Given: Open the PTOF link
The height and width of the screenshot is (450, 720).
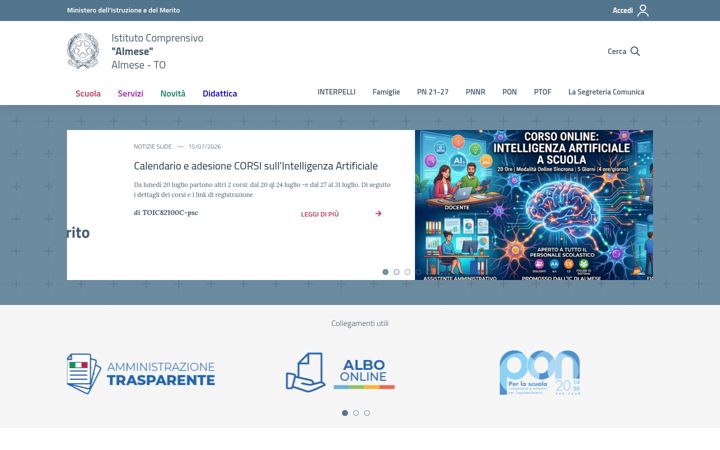Looking at the screenshot, I should (x=542, y=92).
